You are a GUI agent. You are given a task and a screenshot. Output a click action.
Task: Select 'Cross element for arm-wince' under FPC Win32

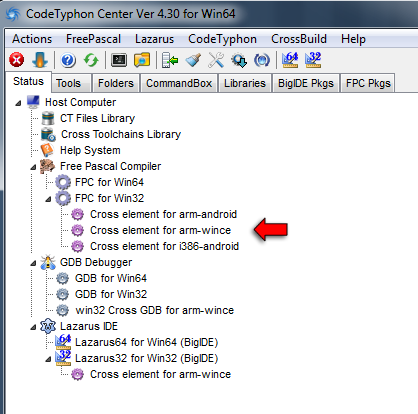pos(160,230)
